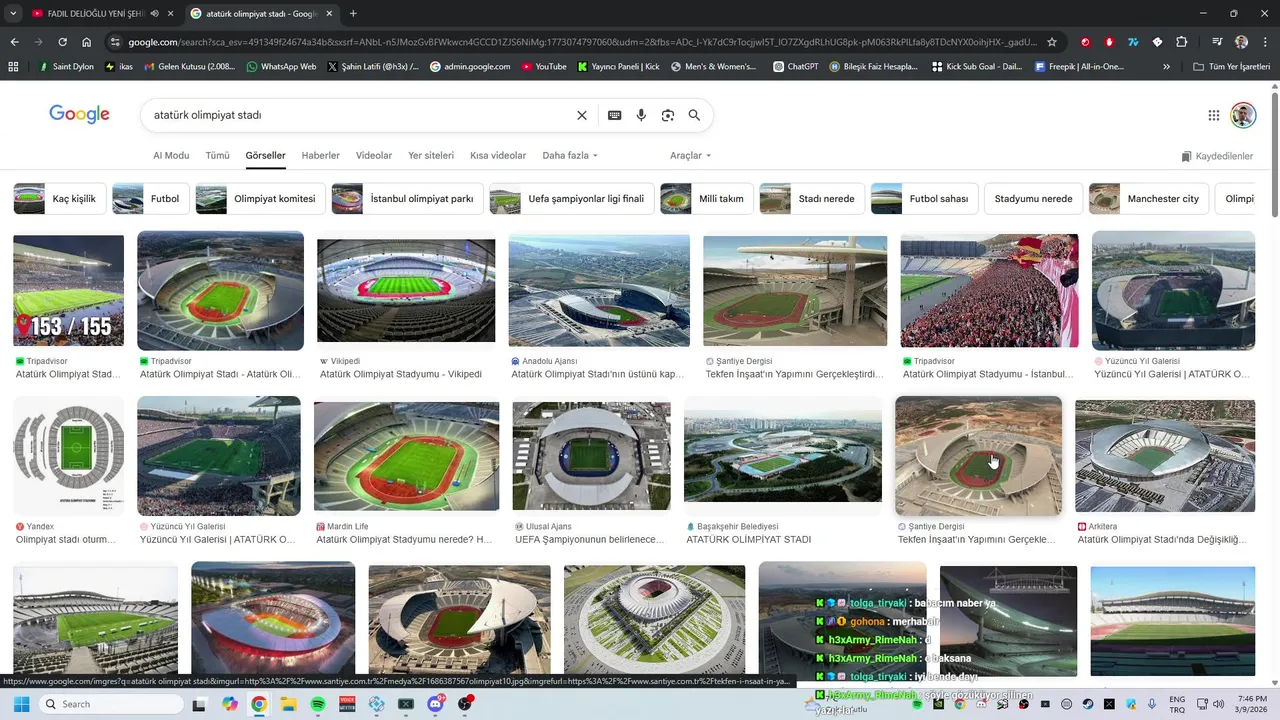
Task: View site information icon in address bar
Action: (115, 42)
